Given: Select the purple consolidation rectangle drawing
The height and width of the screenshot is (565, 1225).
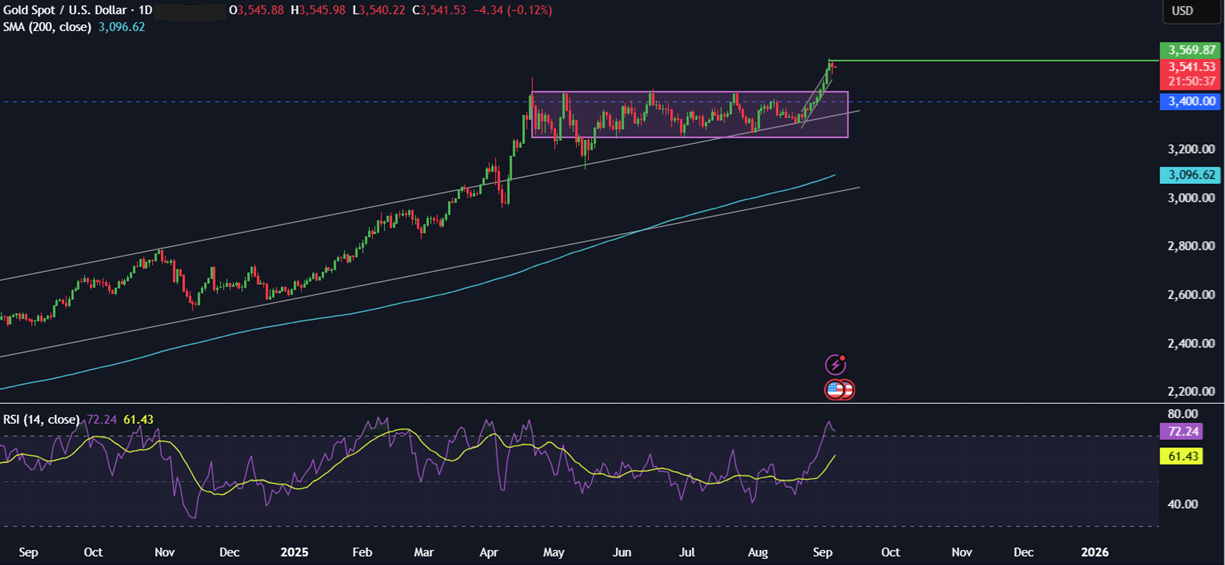Looking at the screenshot, I should click(690, 115).
